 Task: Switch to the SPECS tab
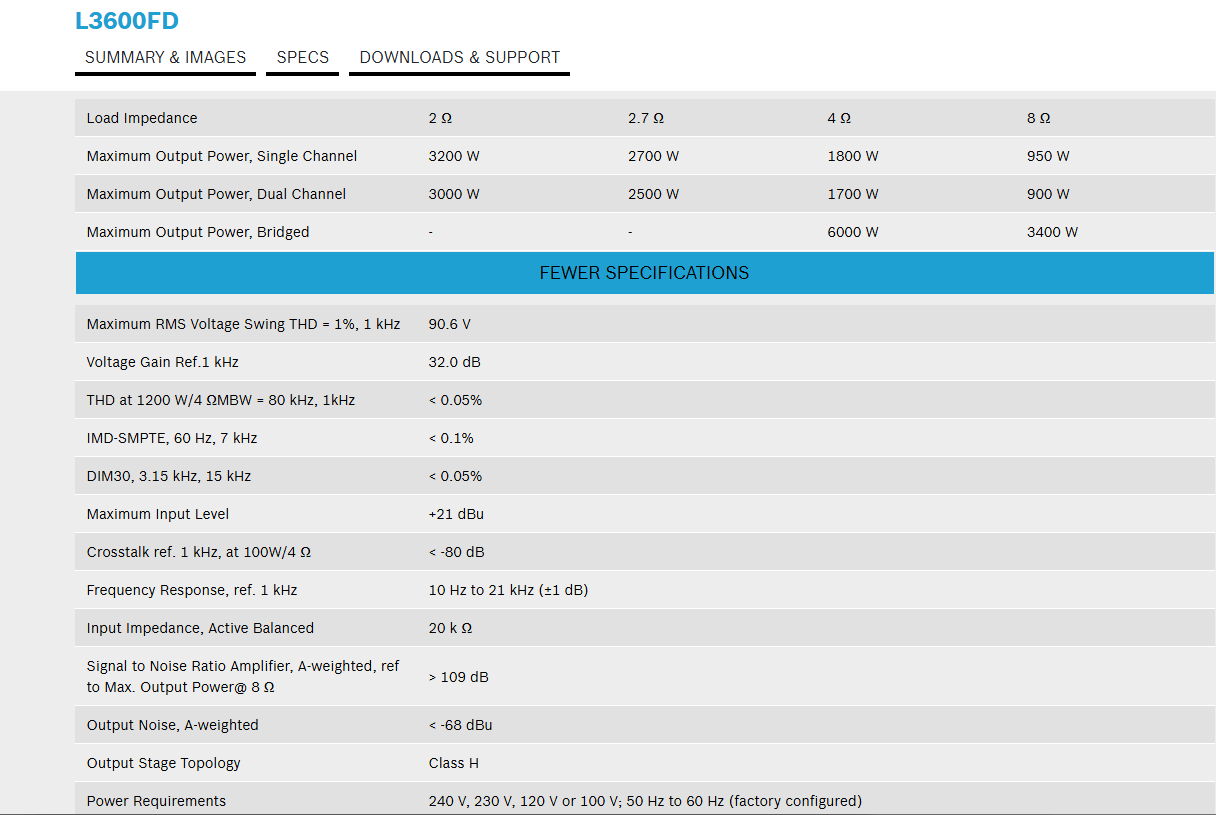click(x=302, y=57)
